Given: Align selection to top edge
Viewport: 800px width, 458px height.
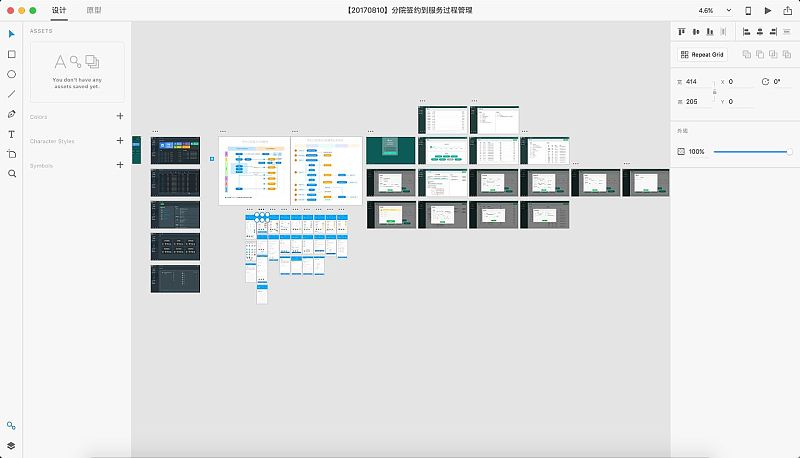Looking at the screenshot, I should point(682,32).
